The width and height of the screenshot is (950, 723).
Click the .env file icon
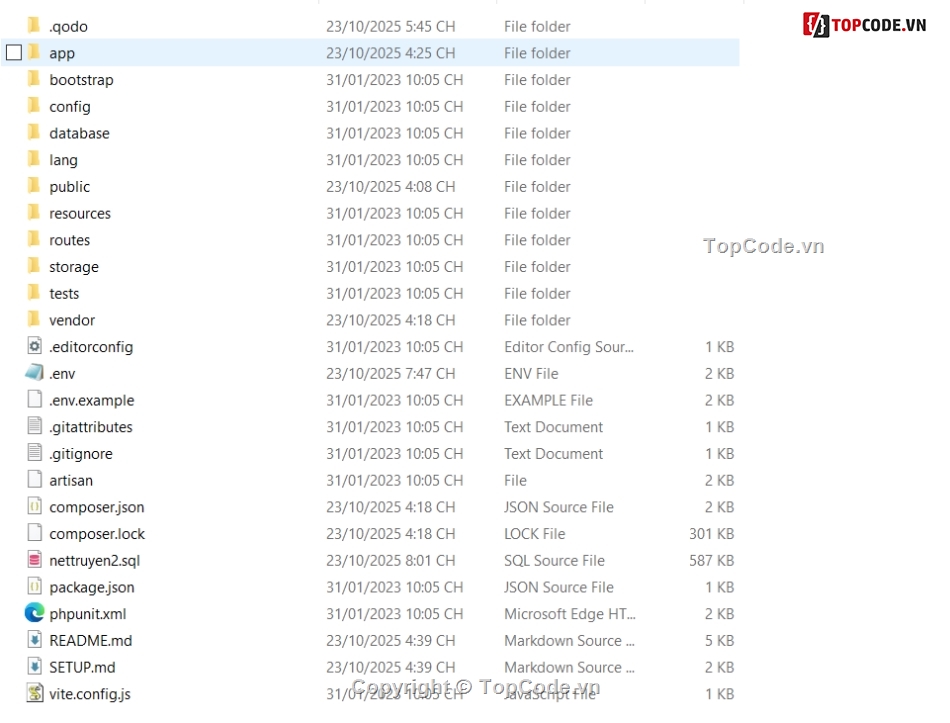(x=35, y=373)
